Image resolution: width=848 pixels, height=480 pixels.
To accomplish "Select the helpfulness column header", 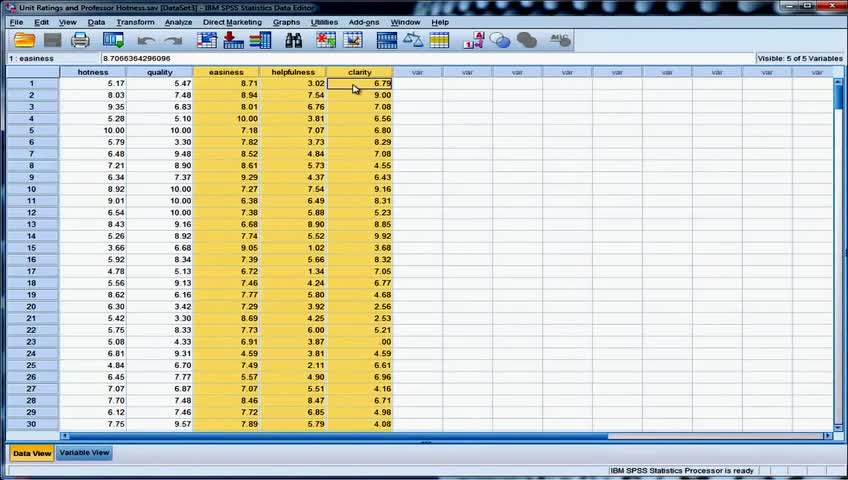I will pyautogui.click(x=293, y=72).
